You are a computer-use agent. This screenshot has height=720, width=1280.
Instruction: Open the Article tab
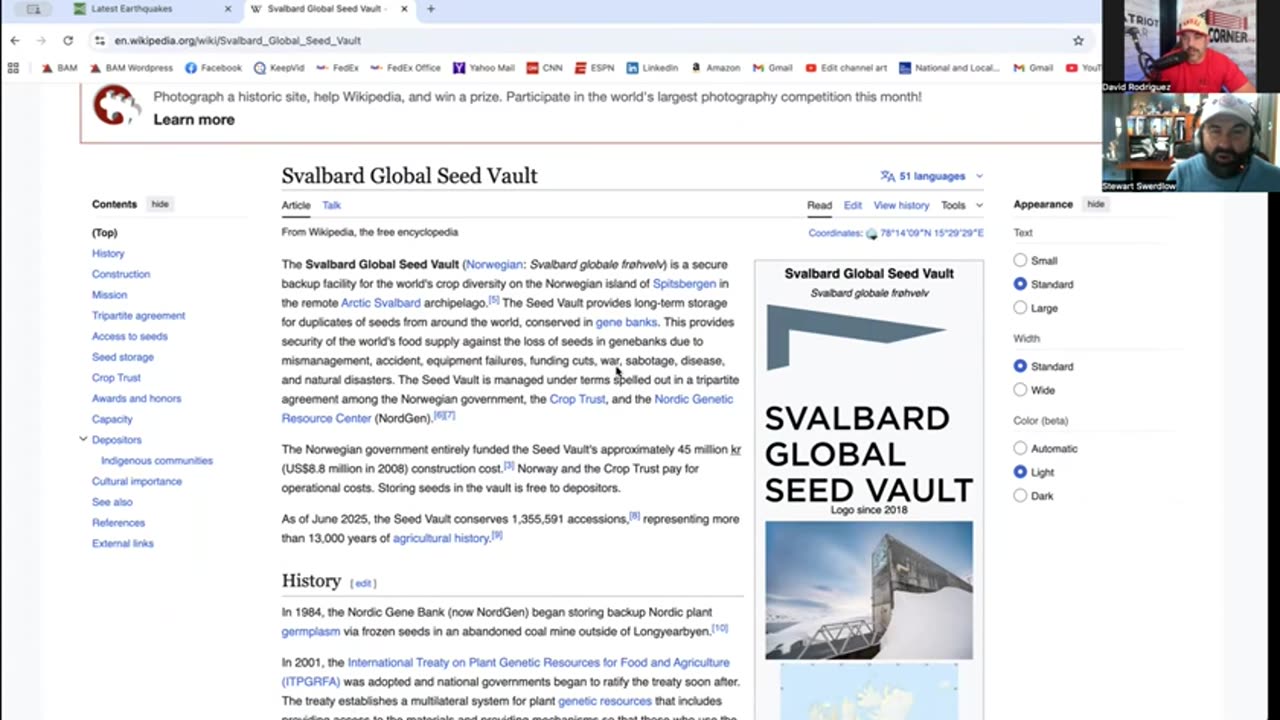point(296,205)
